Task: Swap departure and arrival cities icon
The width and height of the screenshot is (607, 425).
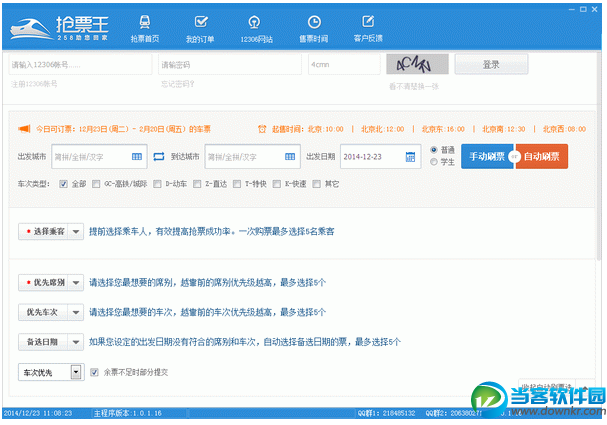Action: (x=159, y=157)
